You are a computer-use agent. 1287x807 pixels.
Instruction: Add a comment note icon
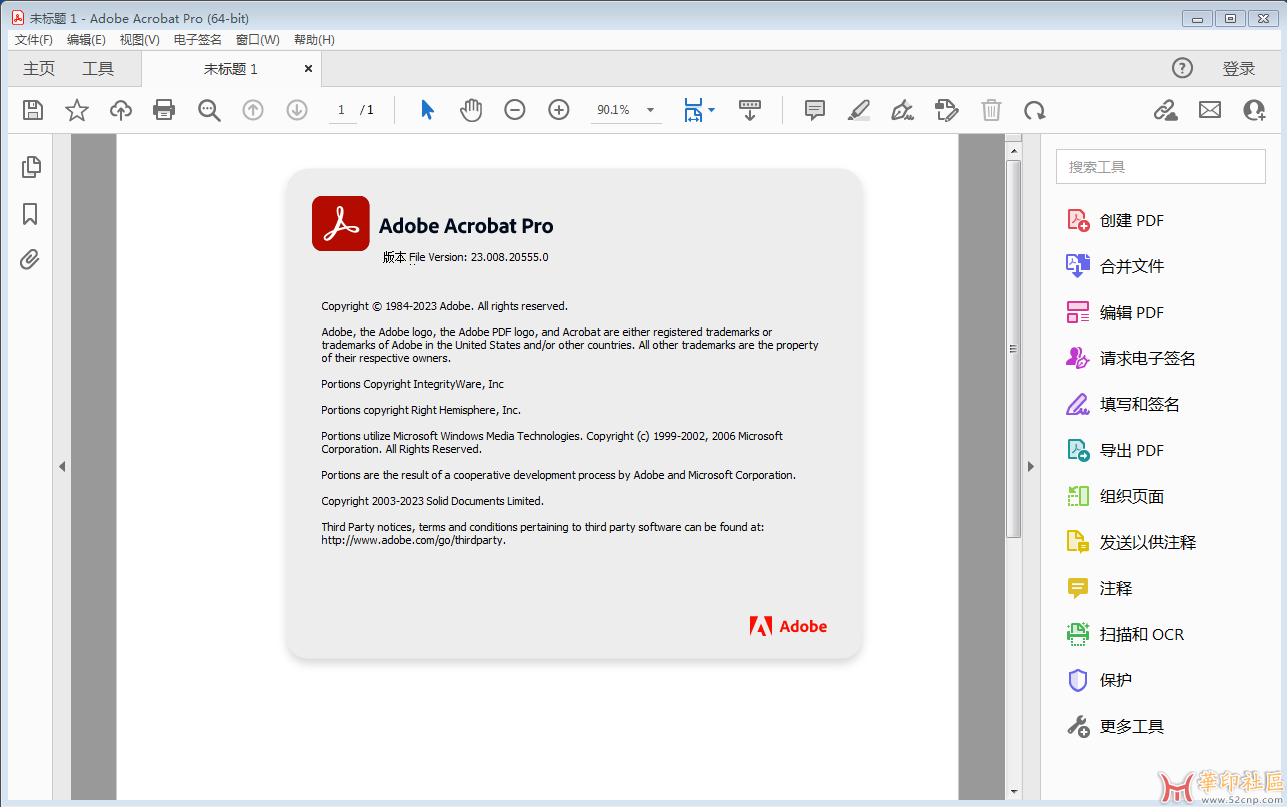point(815,110)
